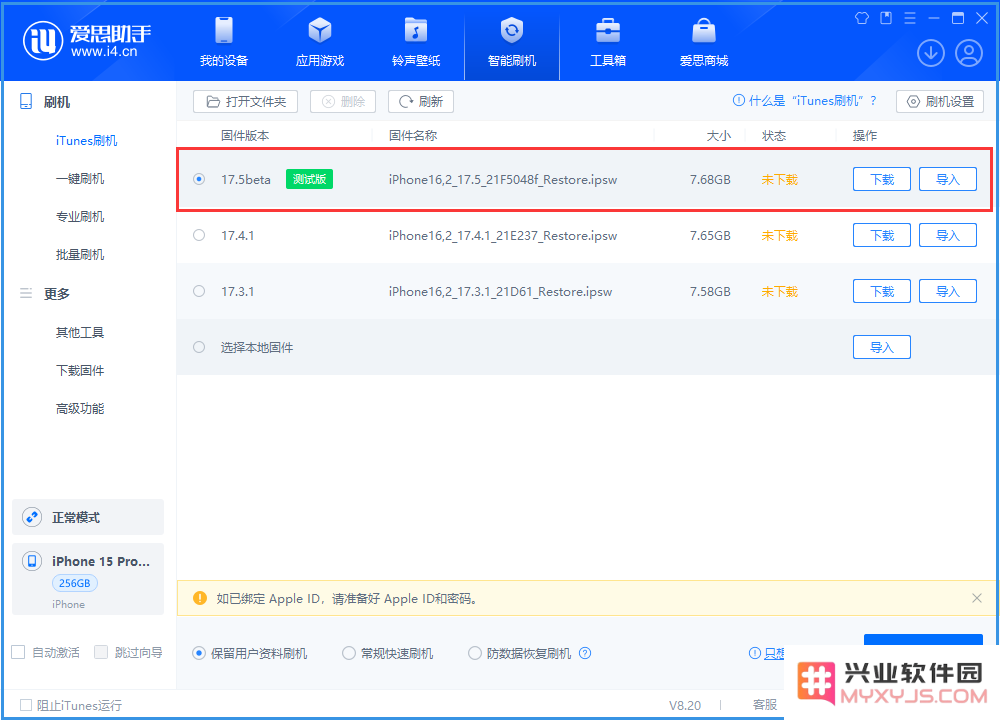Open the 我的设备 device icon
The width and height of the screenshot is (1000, 720).
224,31
